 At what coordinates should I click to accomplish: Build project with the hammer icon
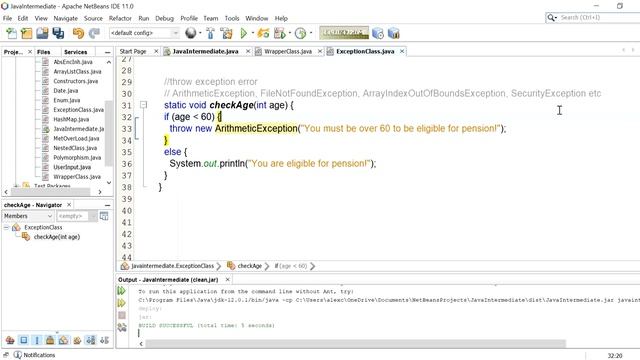(x=211, y=33)
